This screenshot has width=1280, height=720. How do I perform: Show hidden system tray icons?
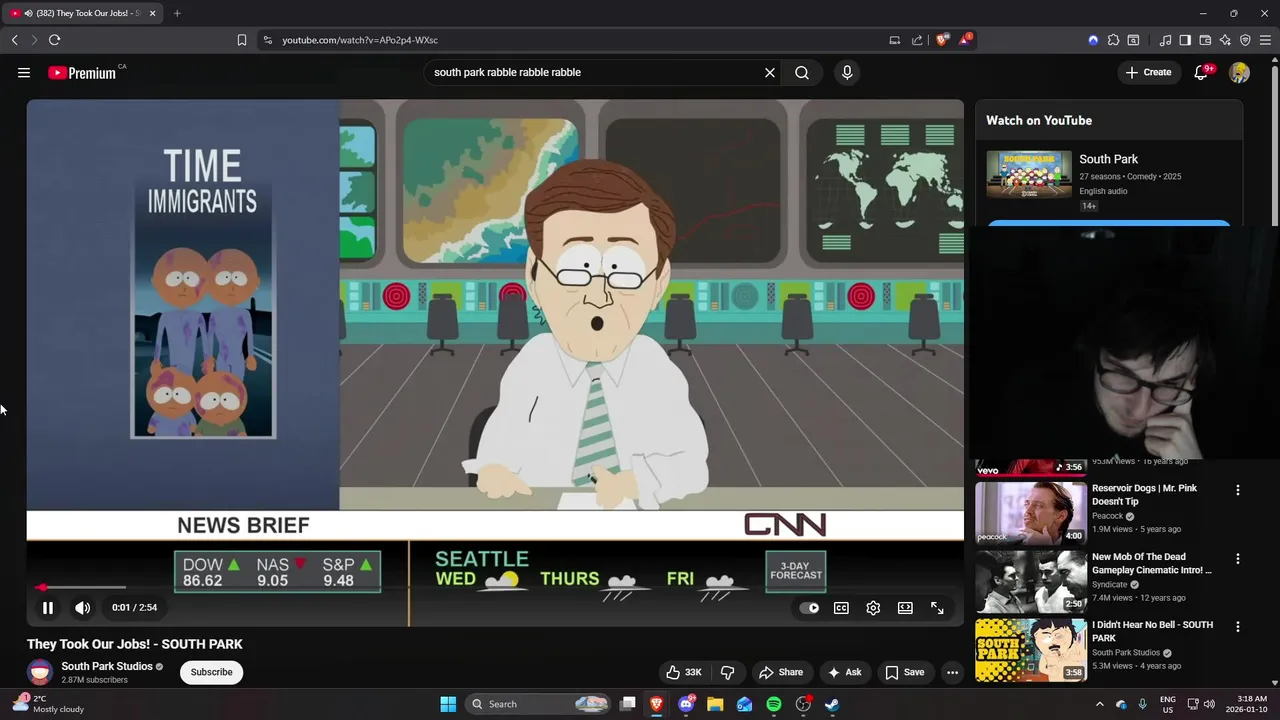coord(1100,704)
